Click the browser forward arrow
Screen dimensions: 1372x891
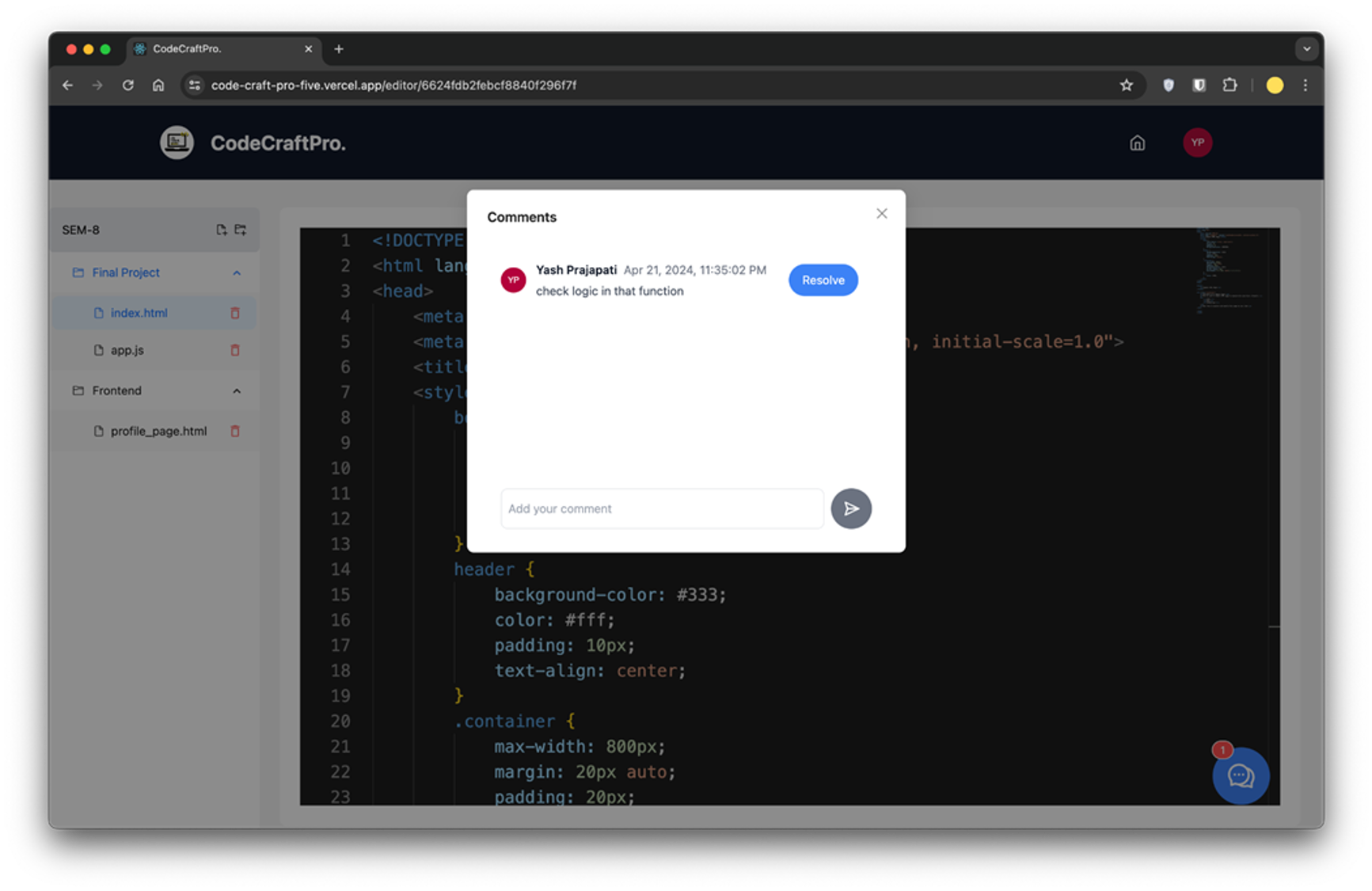(97, 86)
